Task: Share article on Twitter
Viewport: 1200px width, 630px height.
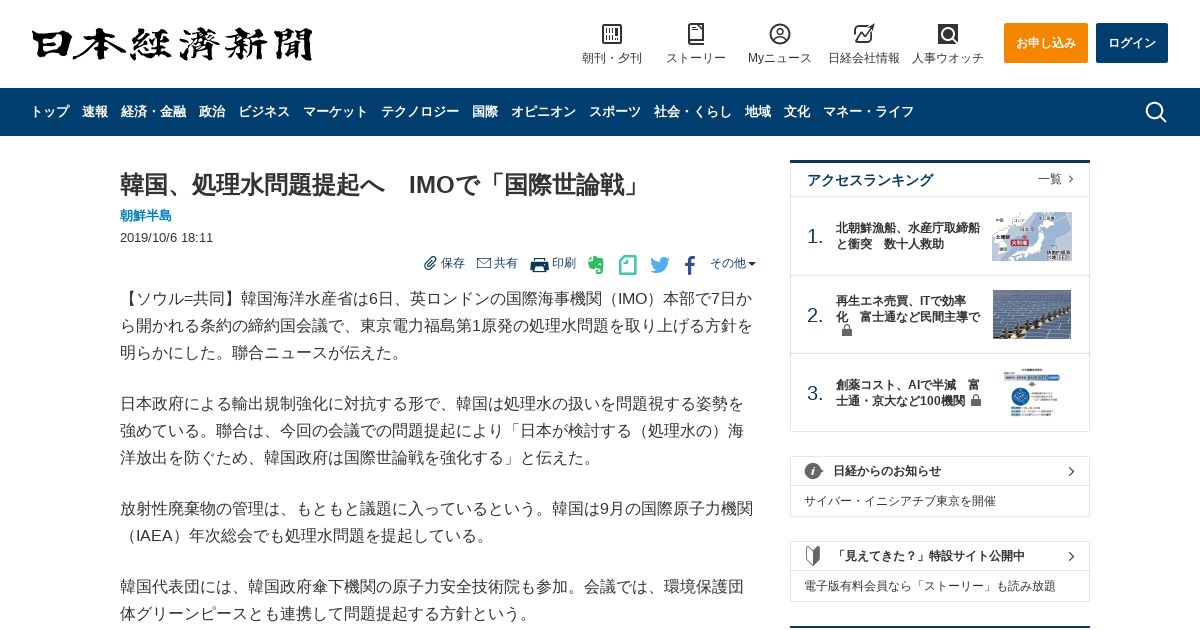Action: (x=660, y=265)
